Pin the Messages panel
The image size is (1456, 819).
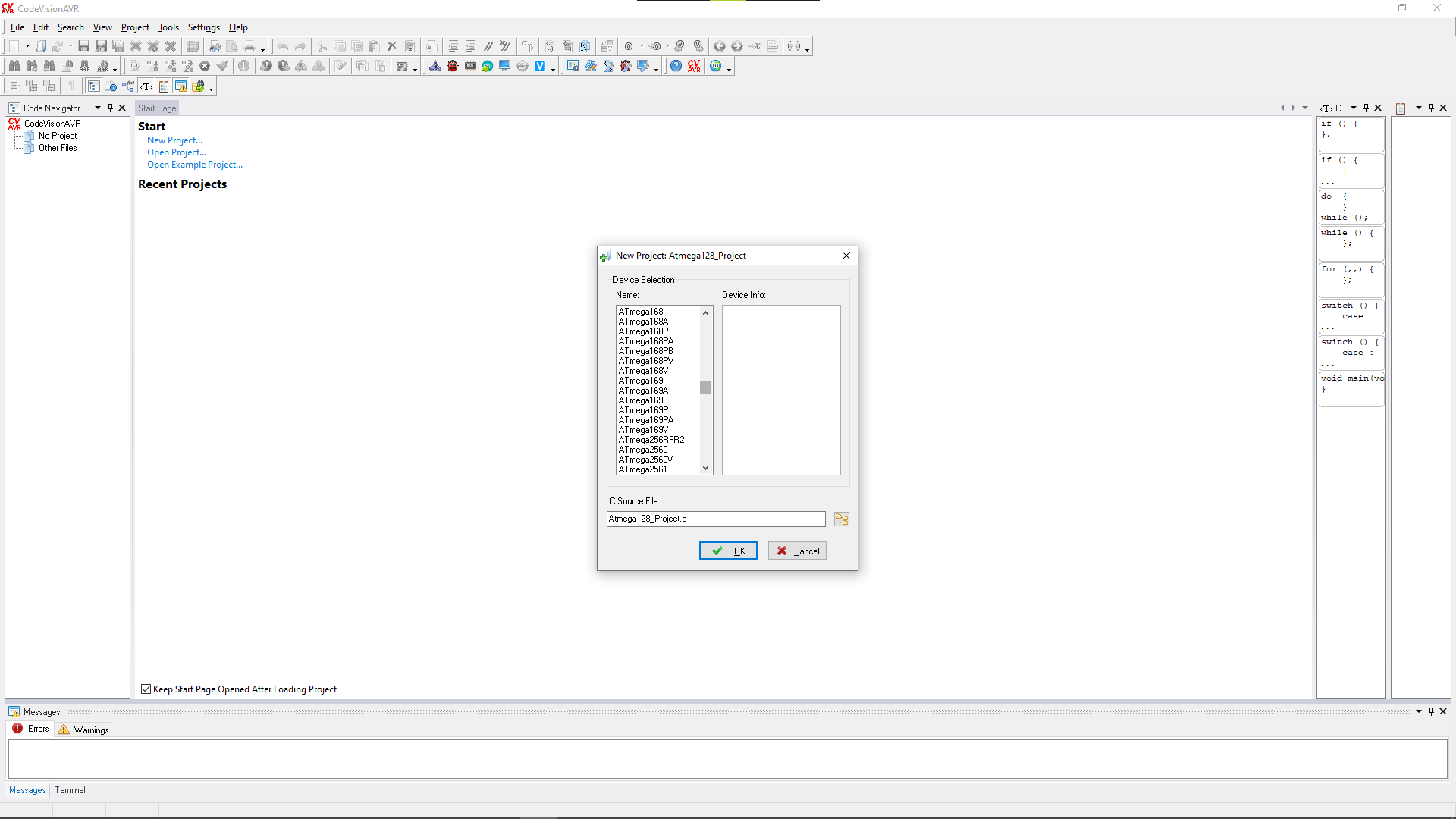pyautogui.click(x=1431, y=711)
